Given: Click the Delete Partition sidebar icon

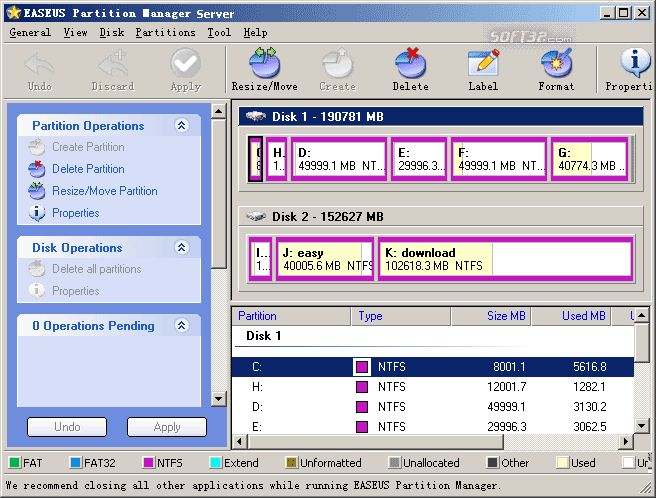Looking at the screenshot, I should 37,169.
